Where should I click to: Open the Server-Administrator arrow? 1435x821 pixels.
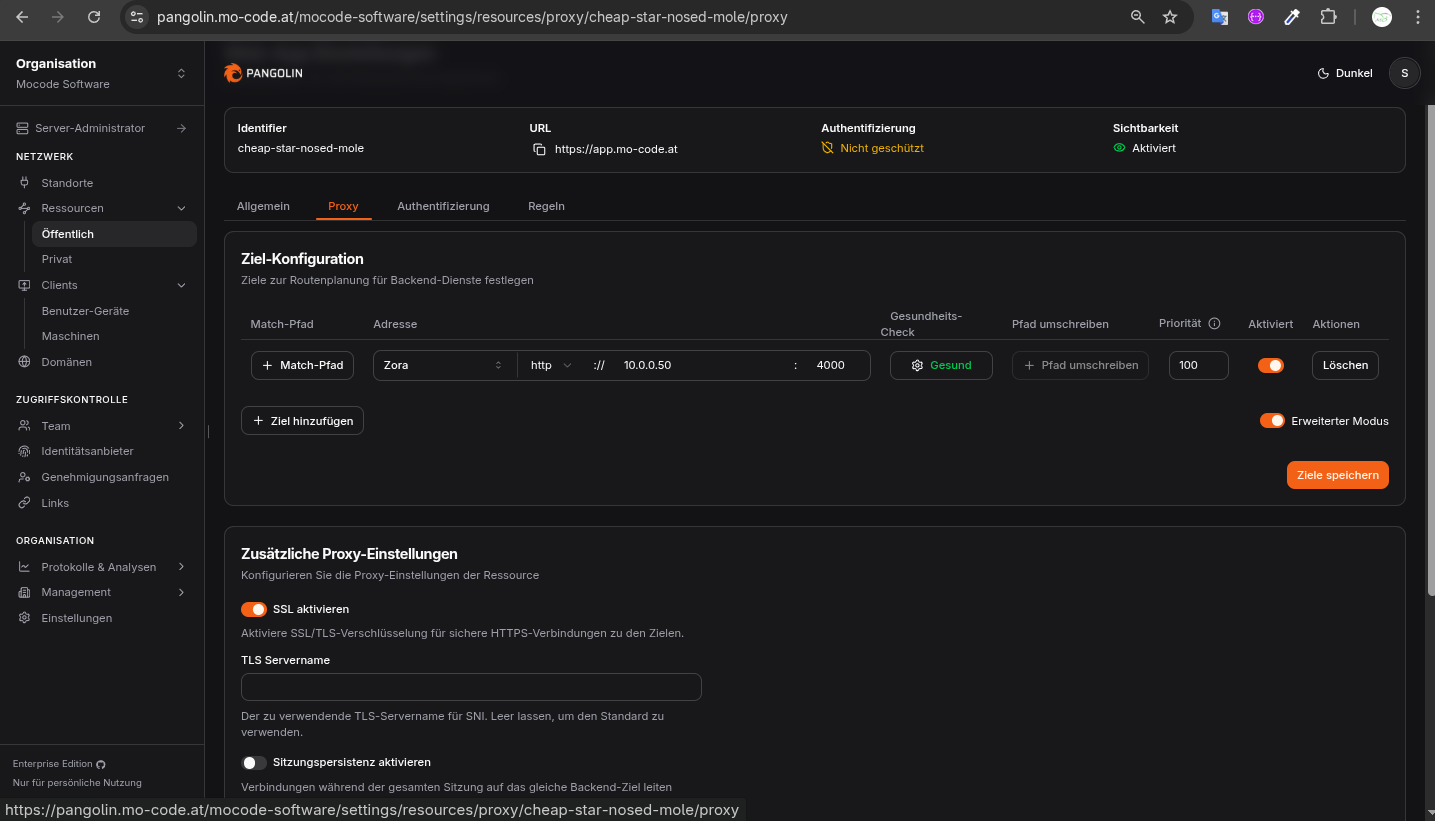point(181,128)
